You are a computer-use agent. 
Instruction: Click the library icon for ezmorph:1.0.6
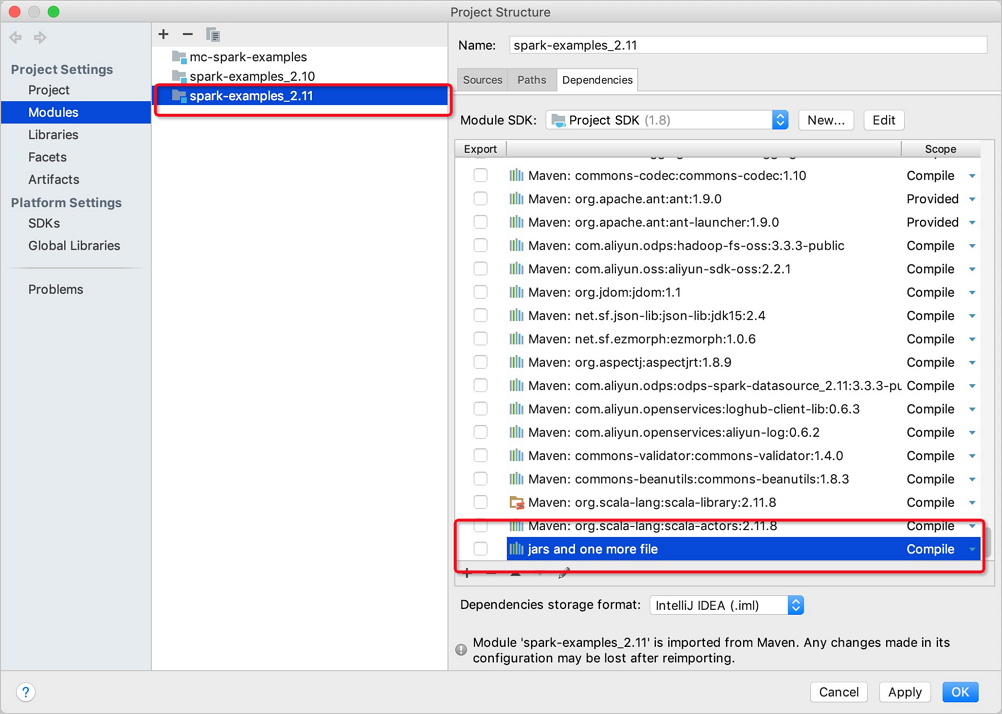pos(516,339)
